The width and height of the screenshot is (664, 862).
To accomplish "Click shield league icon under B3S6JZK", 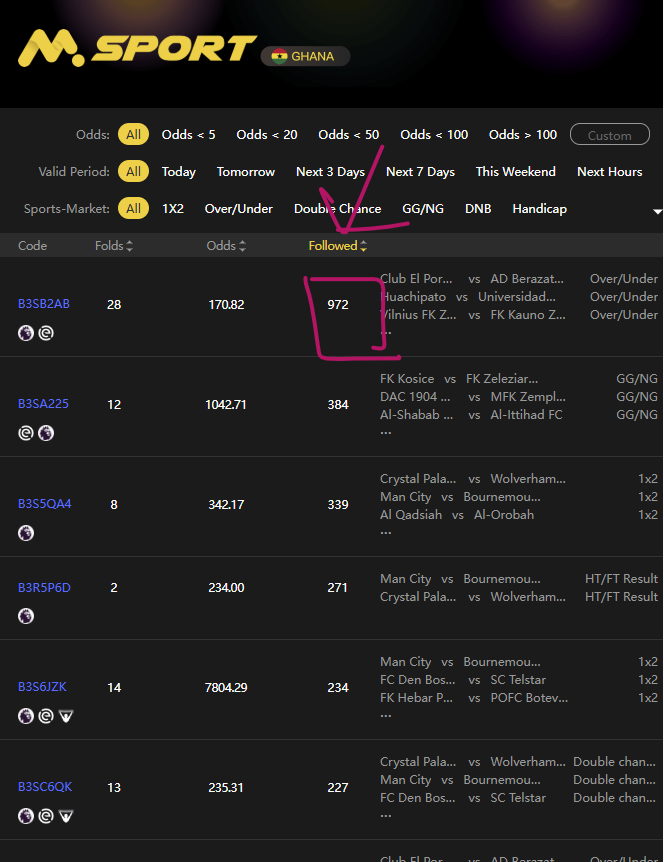I will coord(65,716).
